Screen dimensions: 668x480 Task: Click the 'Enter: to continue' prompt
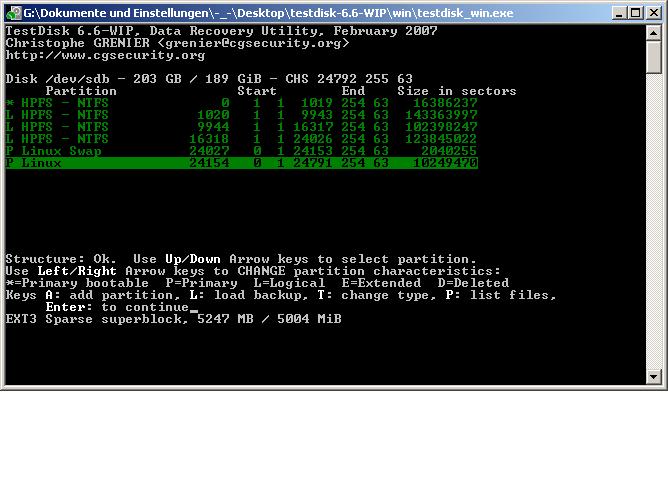pyautogui.click(x=117, y=307)
